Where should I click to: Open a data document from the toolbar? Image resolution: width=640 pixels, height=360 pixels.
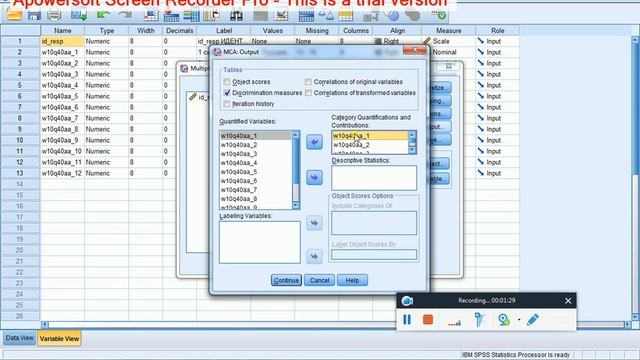point(14,16)
